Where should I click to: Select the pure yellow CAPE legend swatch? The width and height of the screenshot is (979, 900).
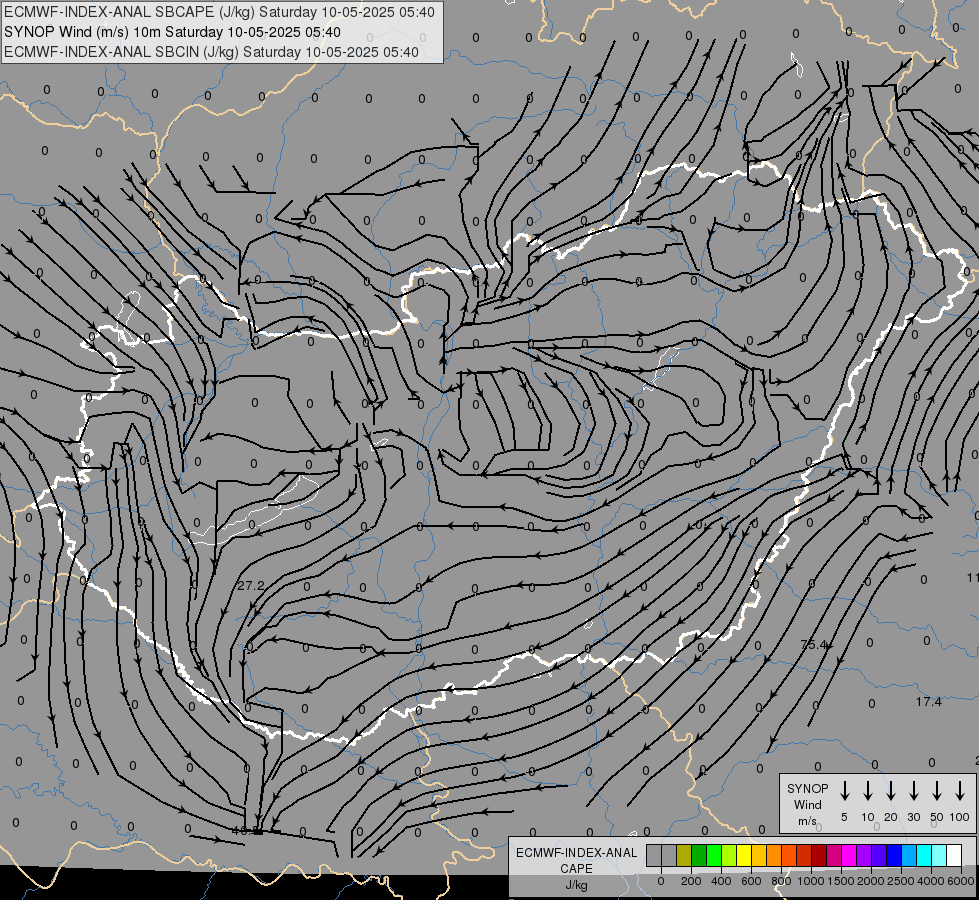(744, 855)
